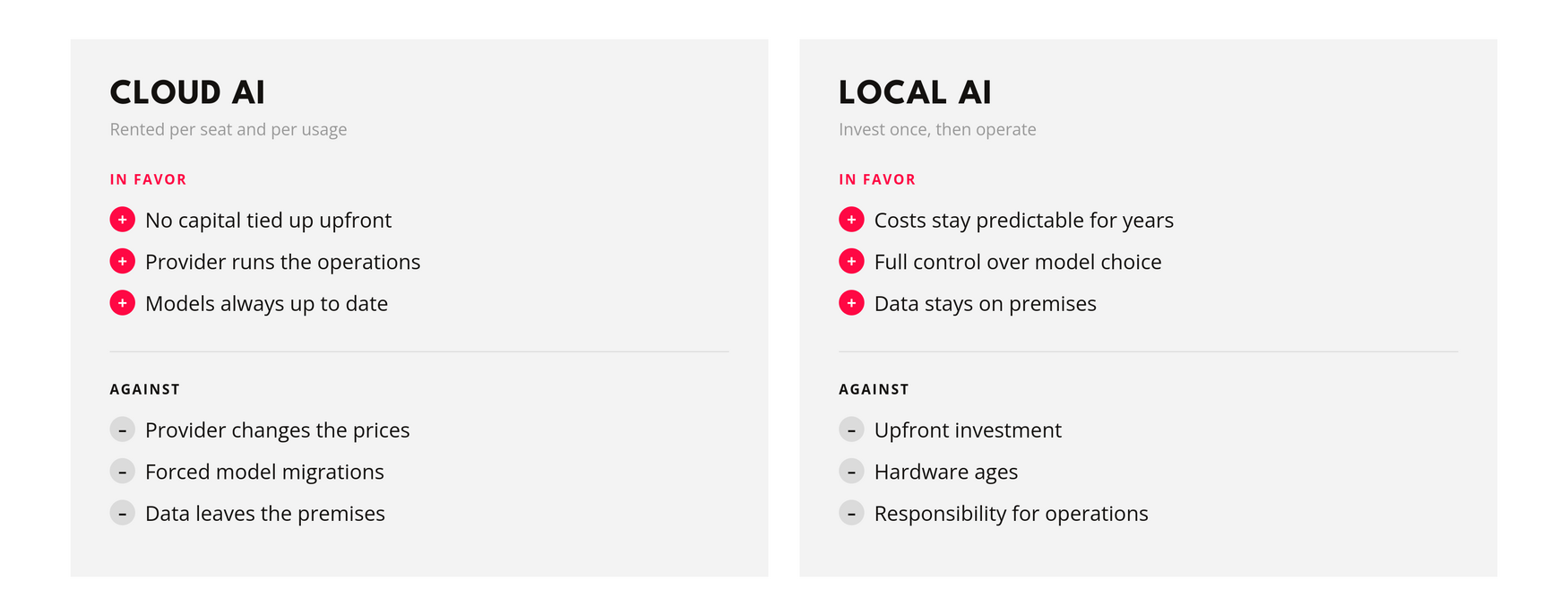The height and width of the screenshot is (616, 1568).
Task: Click plus icon beside Full control over model choice
Action: click(851, 261)
